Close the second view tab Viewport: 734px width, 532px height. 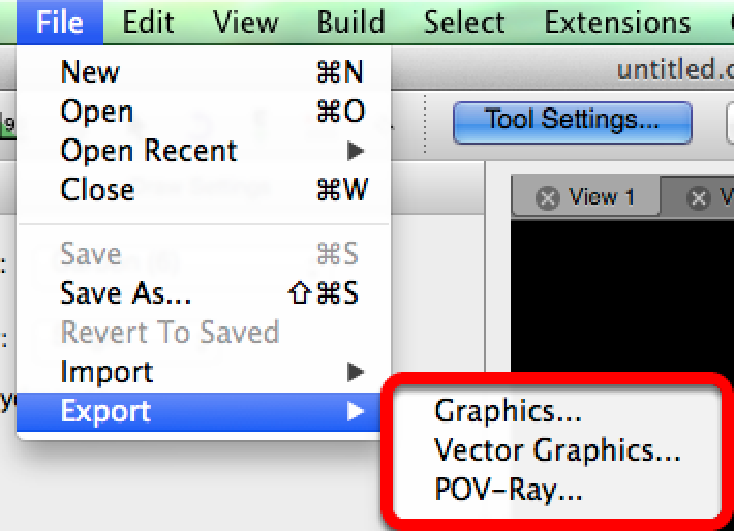click(x=699, y=198)
